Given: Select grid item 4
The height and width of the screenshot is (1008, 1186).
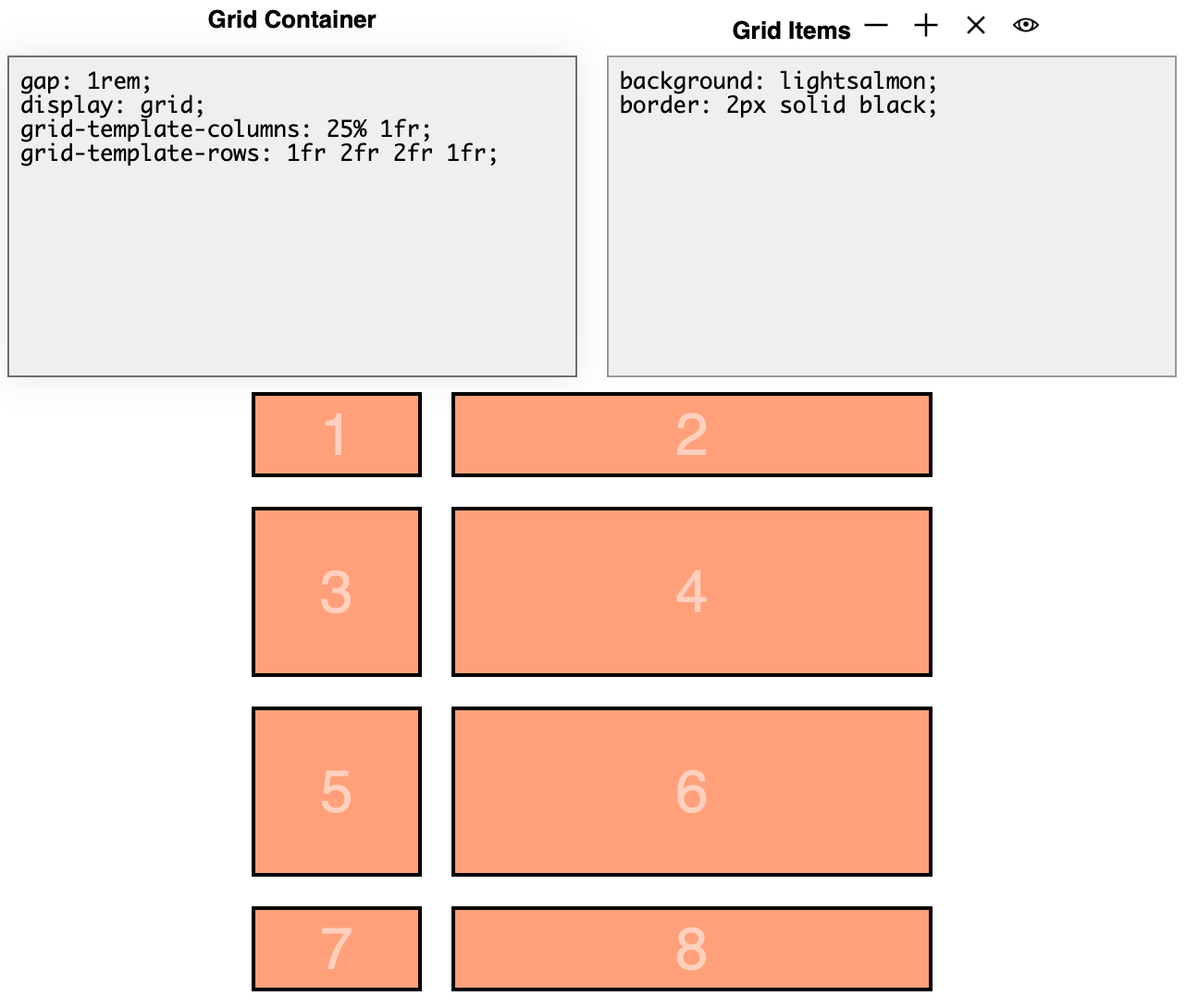Looking at the screenshot, I should [691, 592].
